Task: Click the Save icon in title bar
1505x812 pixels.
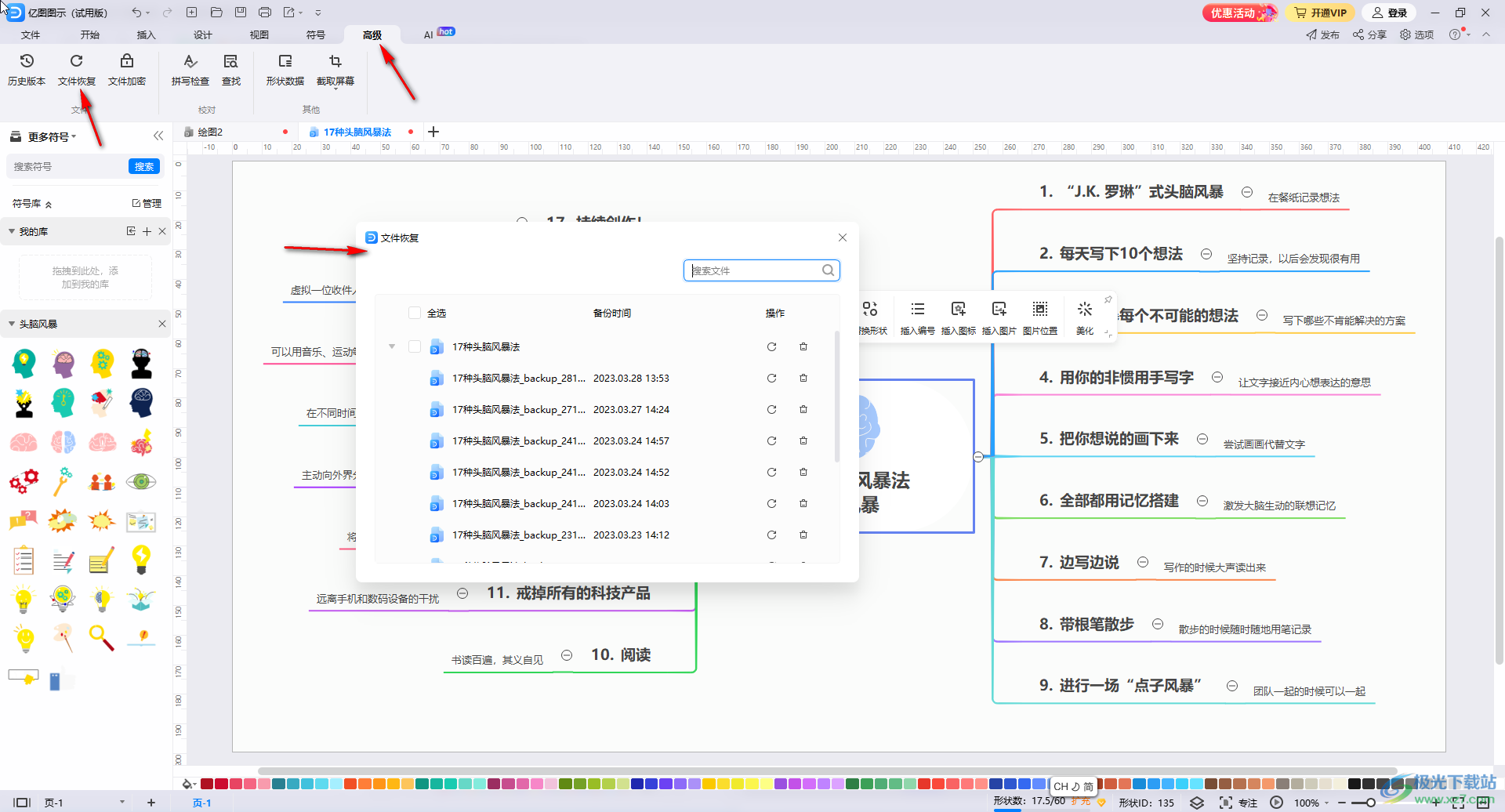Action: 241,13
